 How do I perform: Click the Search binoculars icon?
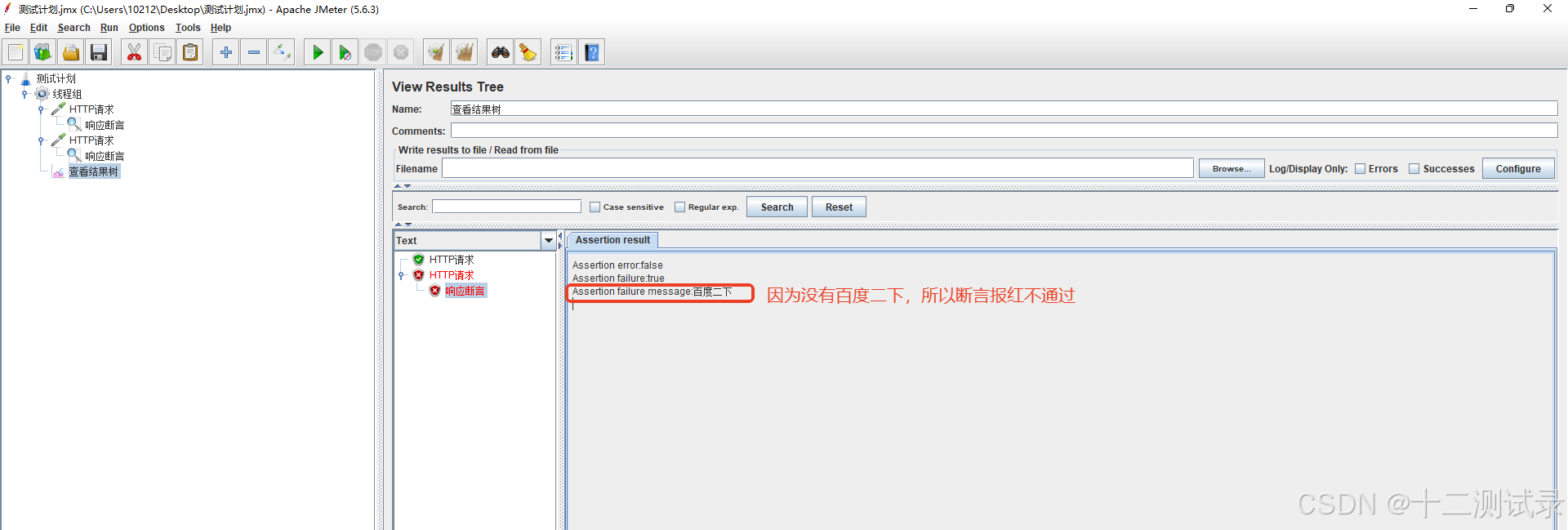click(x=501, y=52)
